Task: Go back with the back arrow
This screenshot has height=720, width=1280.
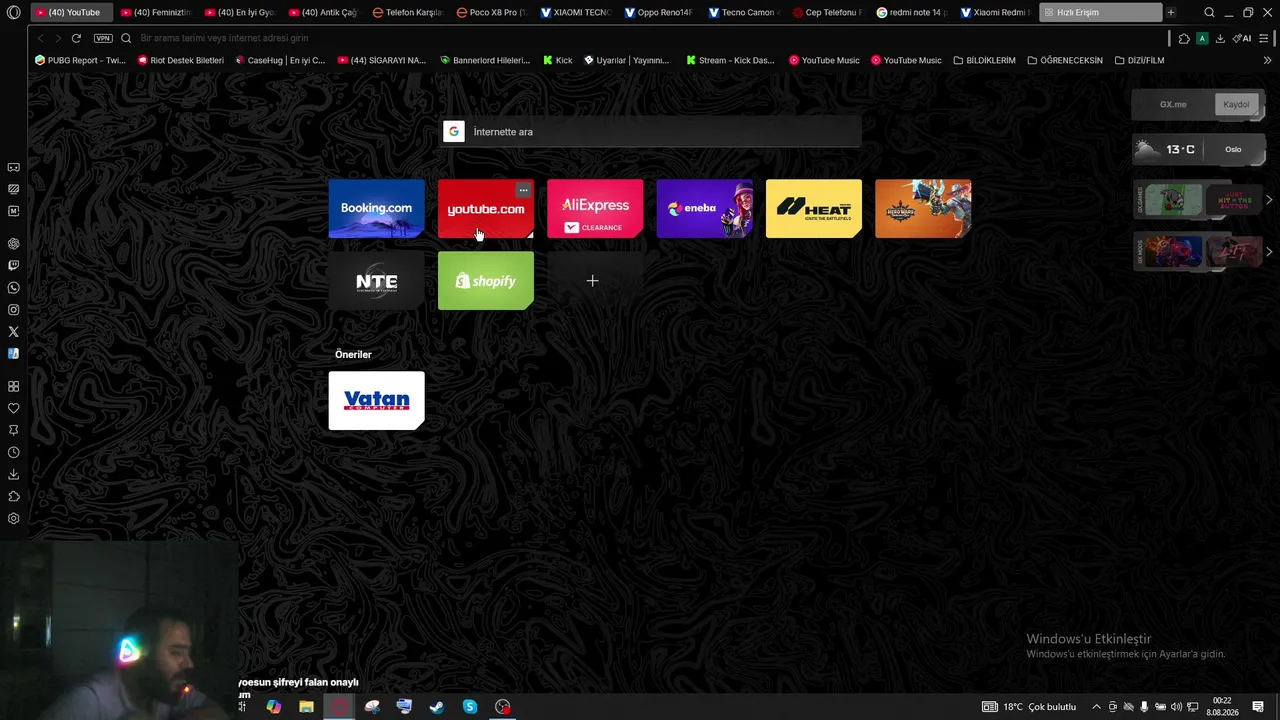Action: [x=40, y=38]
